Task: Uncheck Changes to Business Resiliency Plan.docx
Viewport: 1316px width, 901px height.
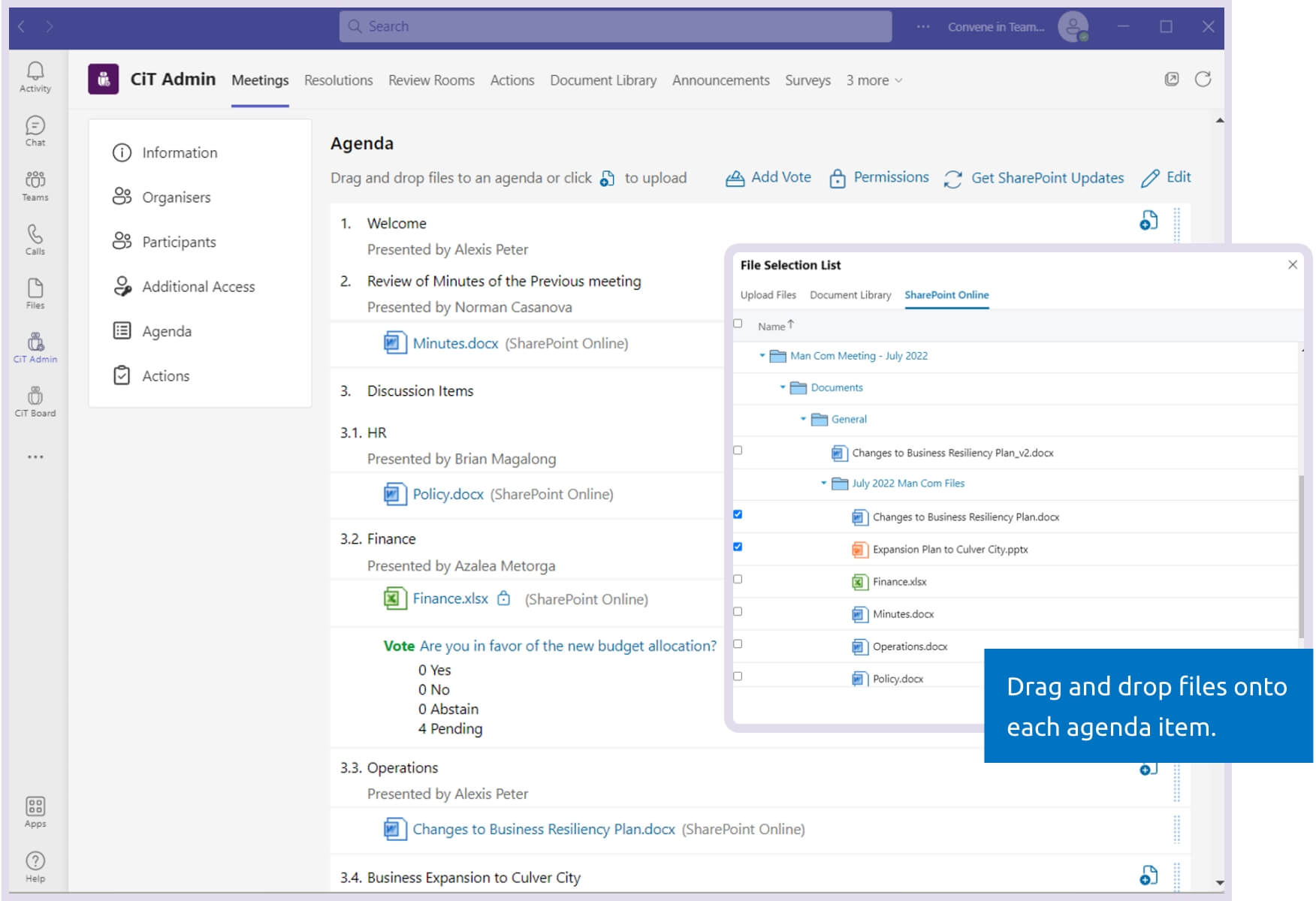Action: tap(738, 514)
